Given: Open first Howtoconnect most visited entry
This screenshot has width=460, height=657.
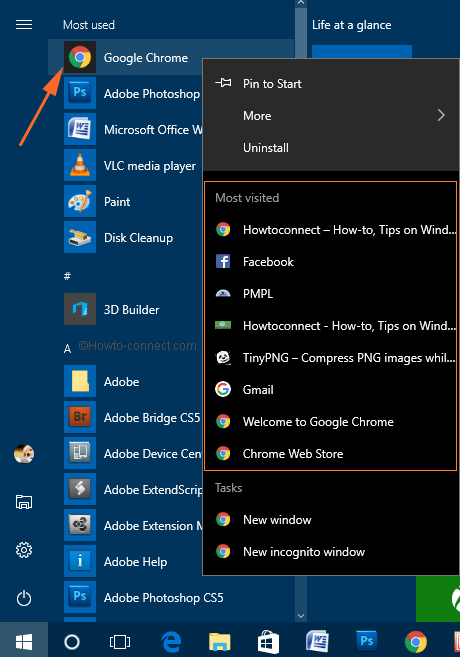Looking at the screenshot, I should [x=331, y=230].
